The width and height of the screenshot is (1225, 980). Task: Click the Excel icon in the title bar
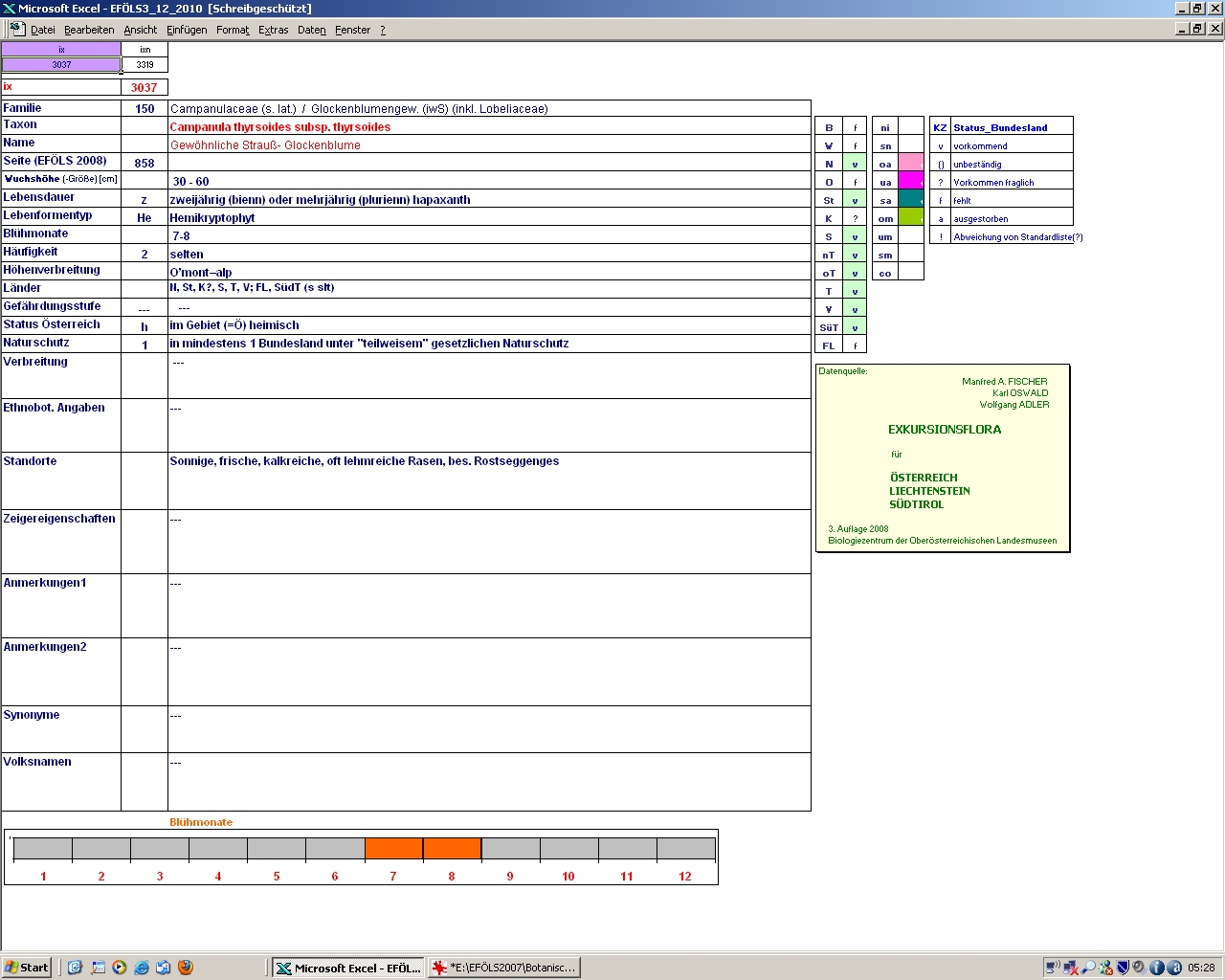[x=10, y=9]
